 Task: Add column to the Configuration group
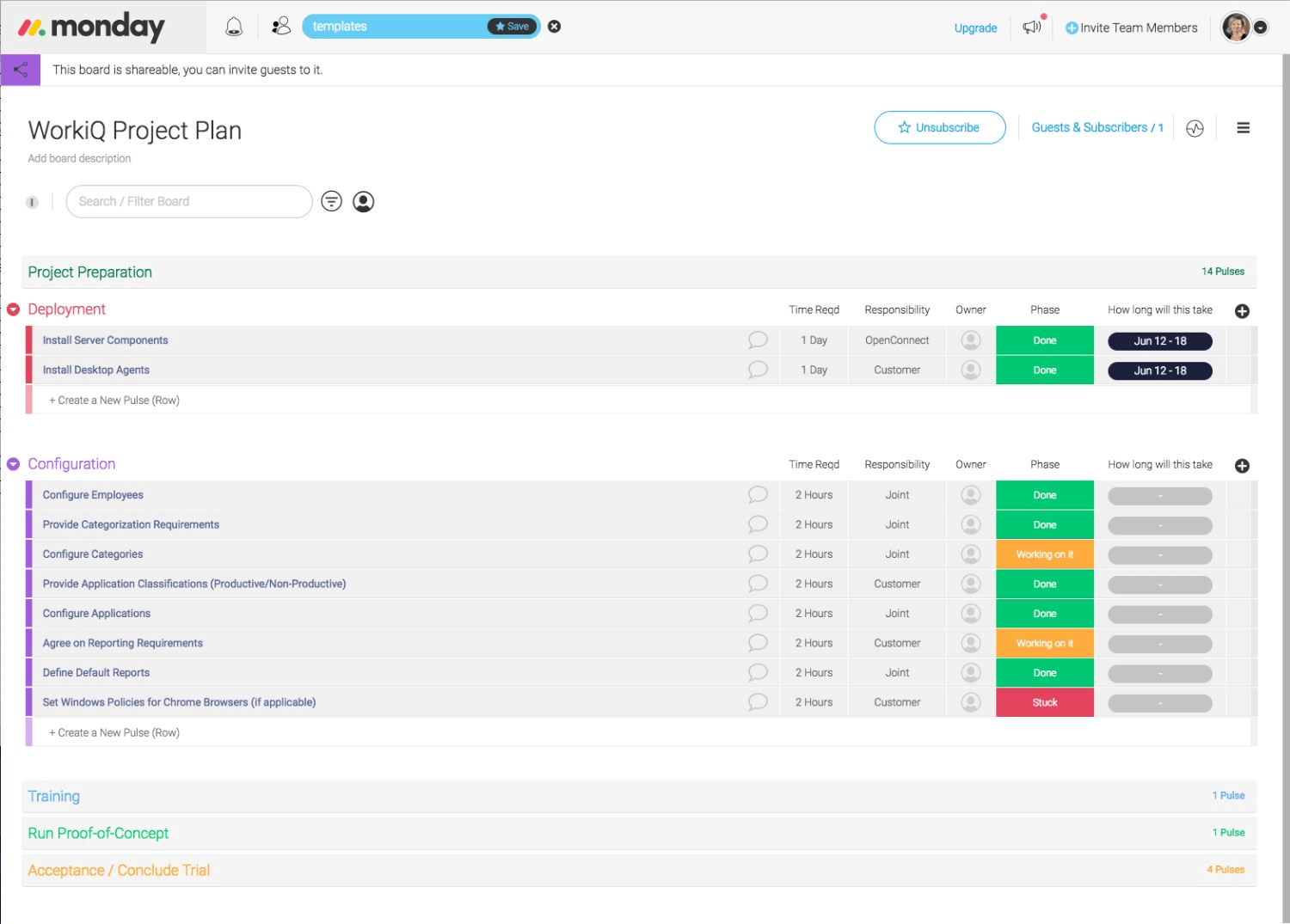1242,466
